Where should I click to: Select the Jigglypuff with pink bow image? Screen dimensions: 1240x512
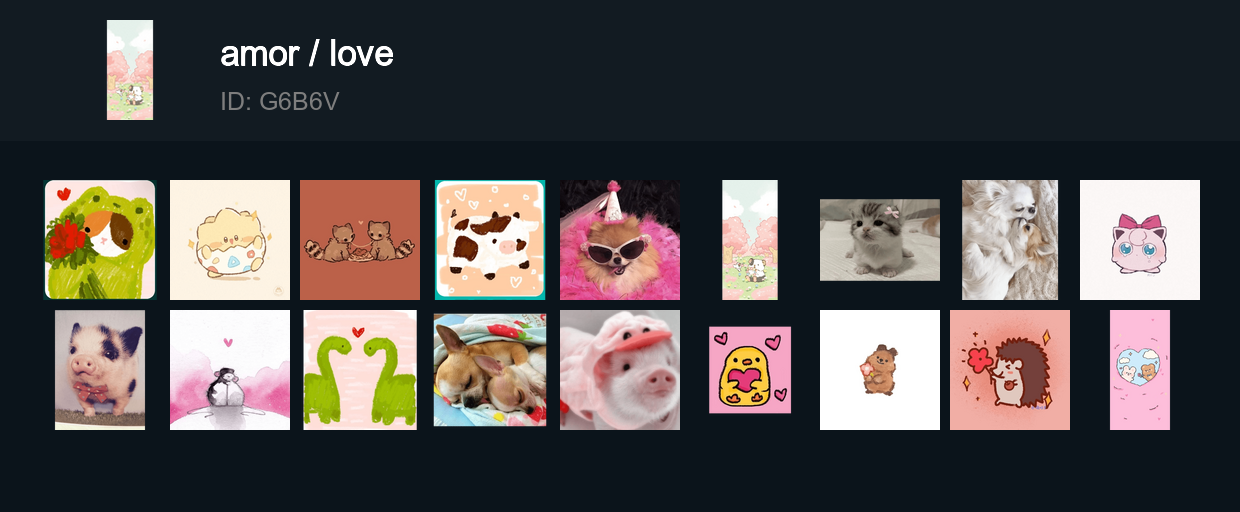click(x=1140, y=240)
